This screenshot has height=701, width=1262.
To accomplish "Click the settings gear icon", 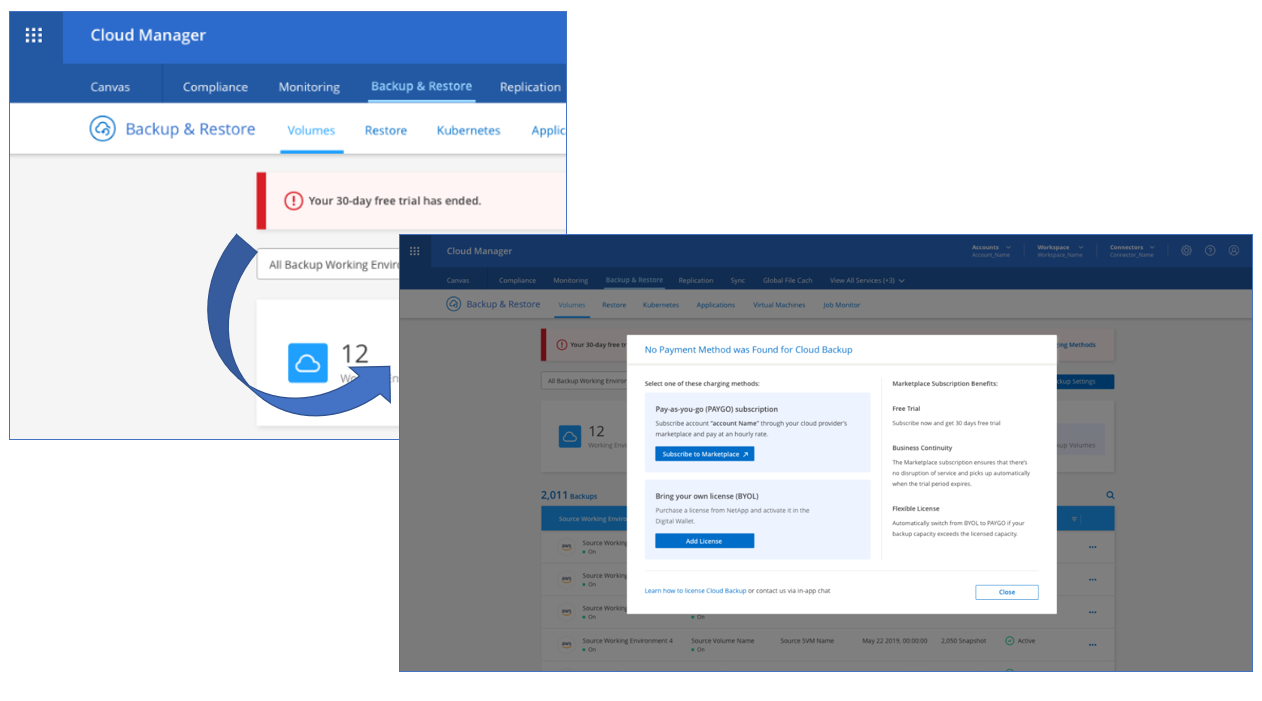I will [1186, 251].
